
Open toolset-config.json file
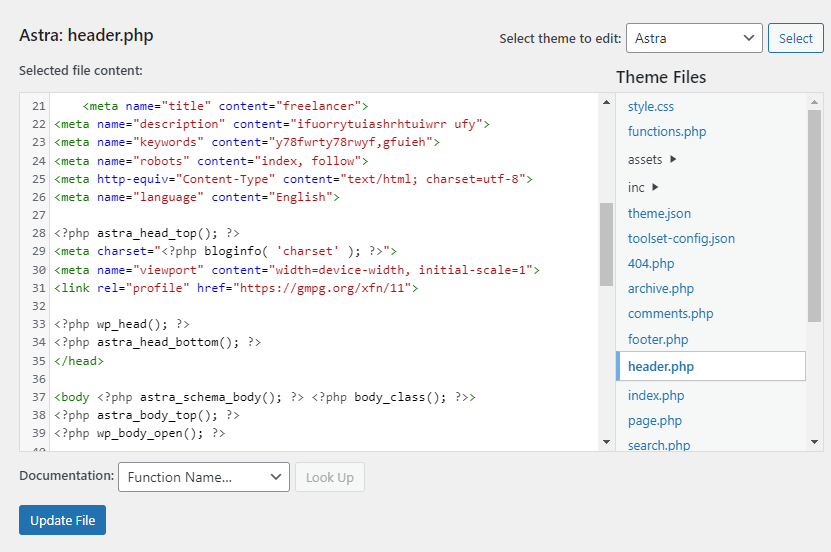tap(681, 238)
